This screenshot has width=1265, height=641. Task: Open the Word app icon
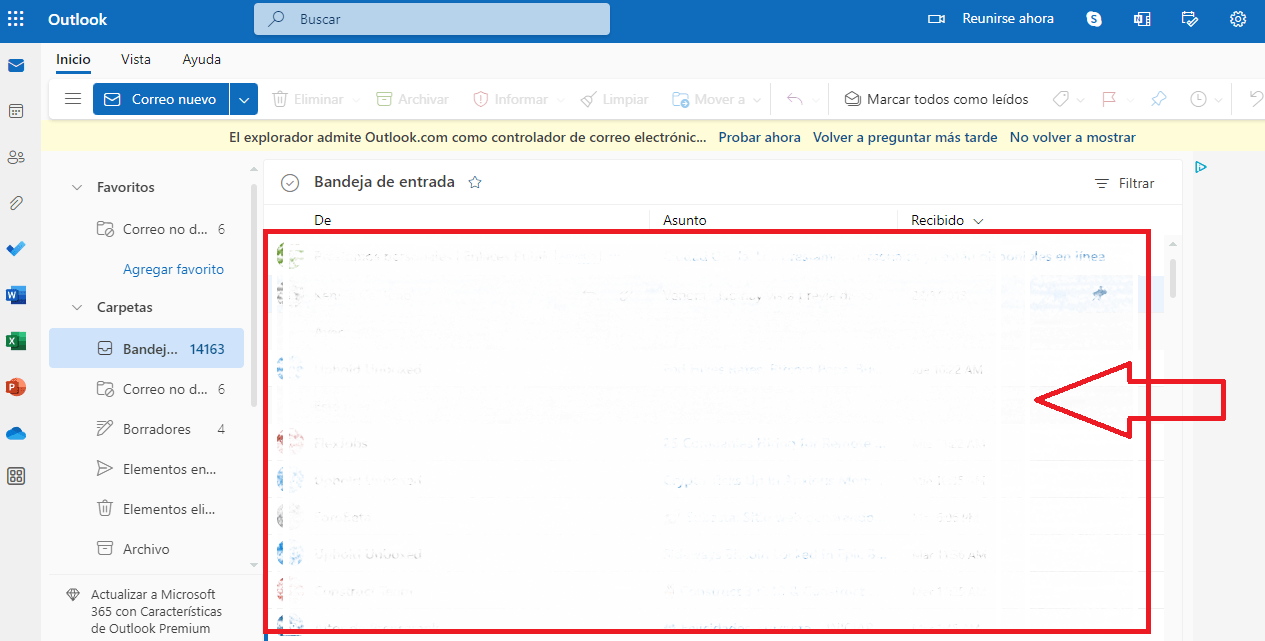pyautogui.click(x=15, y=294)
